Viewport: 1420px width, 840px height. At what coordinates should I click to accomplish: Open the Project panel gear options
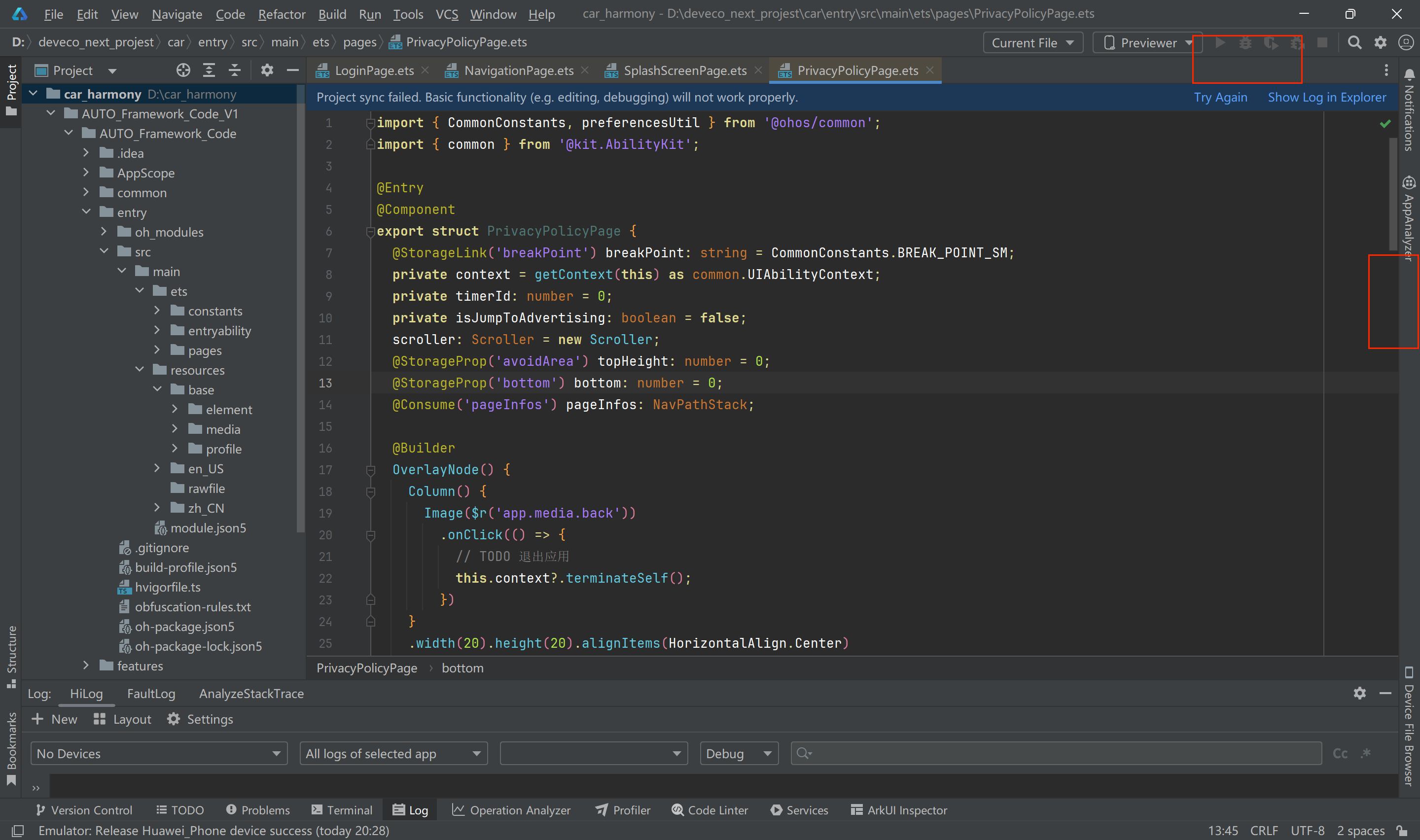pos(267,70)
